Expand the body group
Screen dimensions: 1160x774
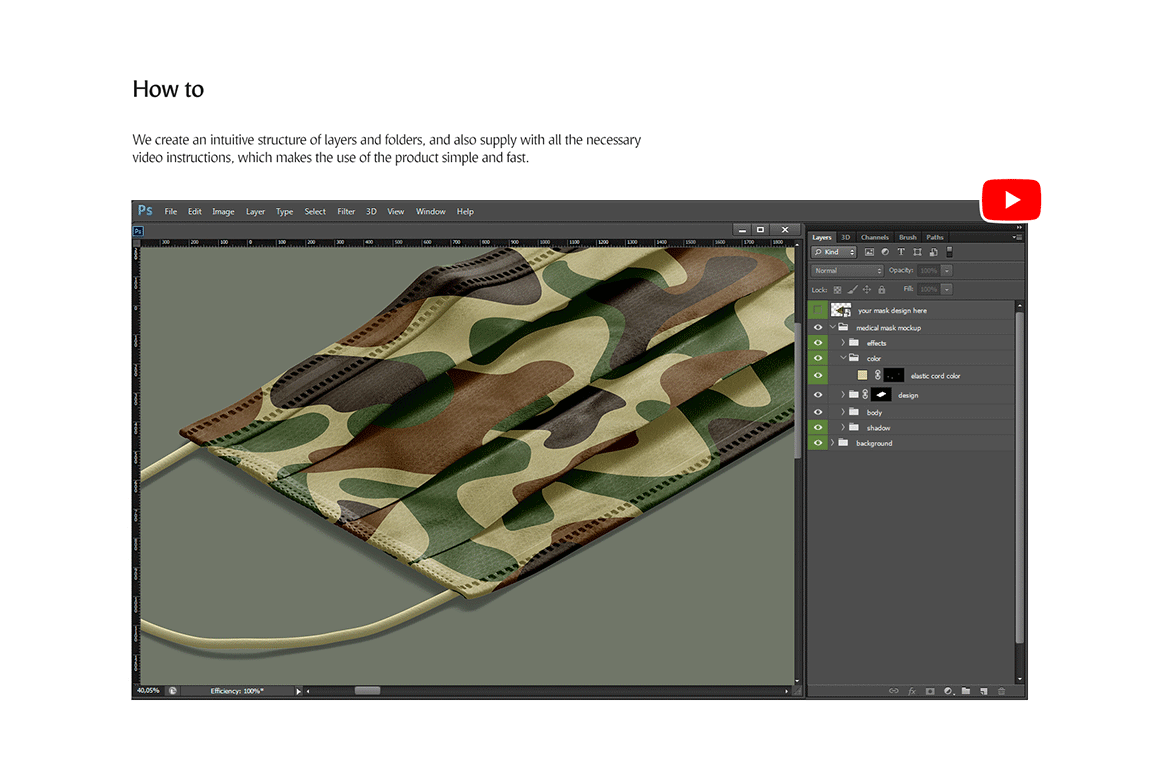click(843, 412)
